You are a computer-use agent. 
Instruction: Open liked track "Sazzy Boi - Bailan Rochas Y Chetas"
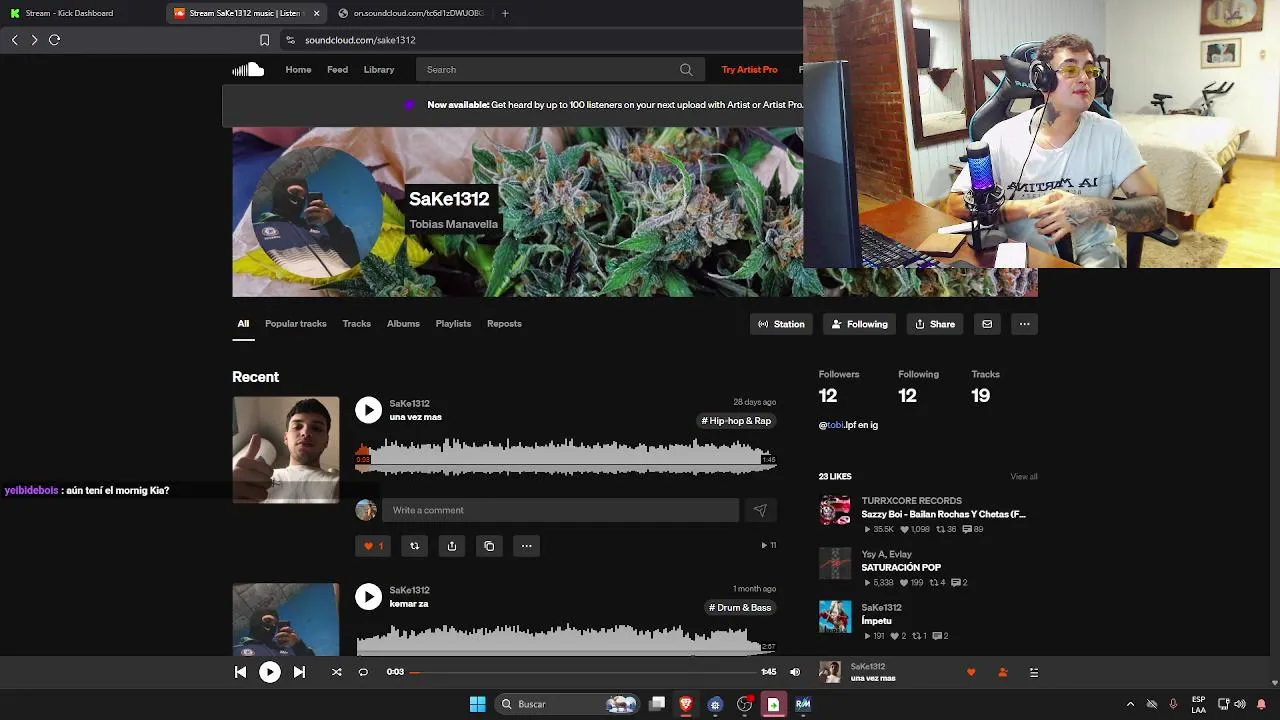click(943, 514)
